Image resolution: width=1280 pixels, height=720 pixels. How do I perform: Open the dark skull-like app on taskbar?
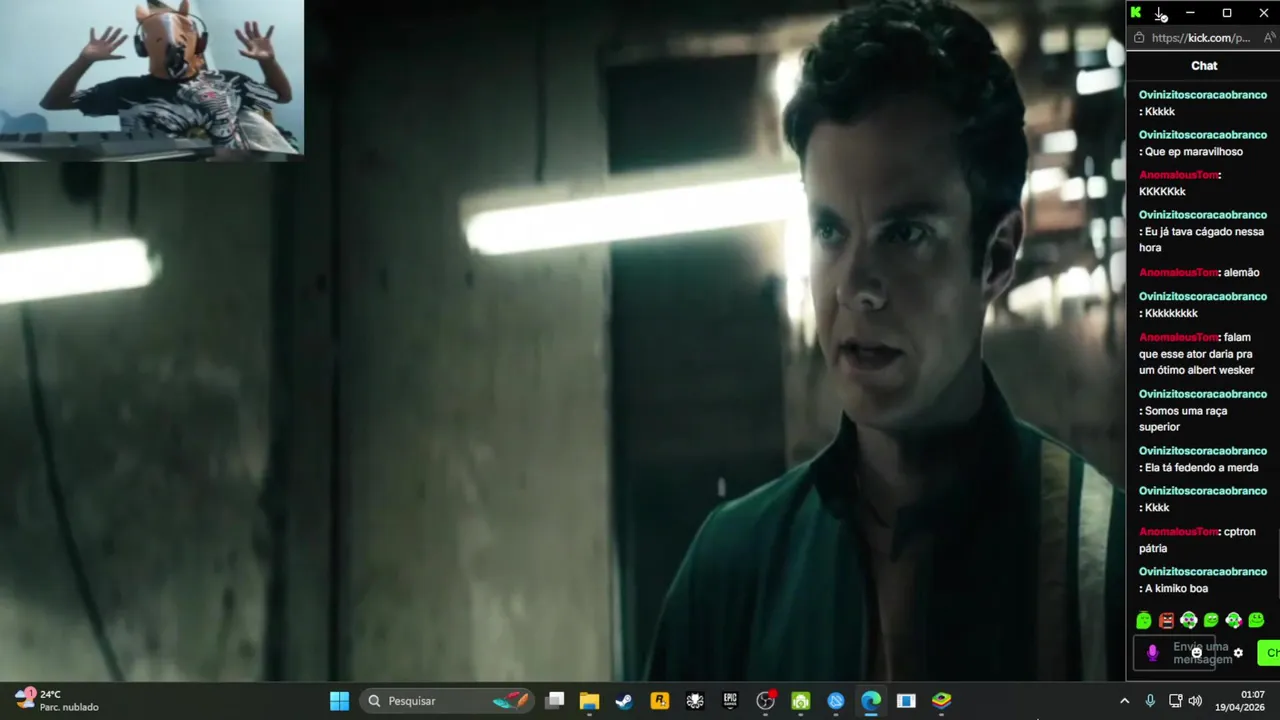(695, 701)
